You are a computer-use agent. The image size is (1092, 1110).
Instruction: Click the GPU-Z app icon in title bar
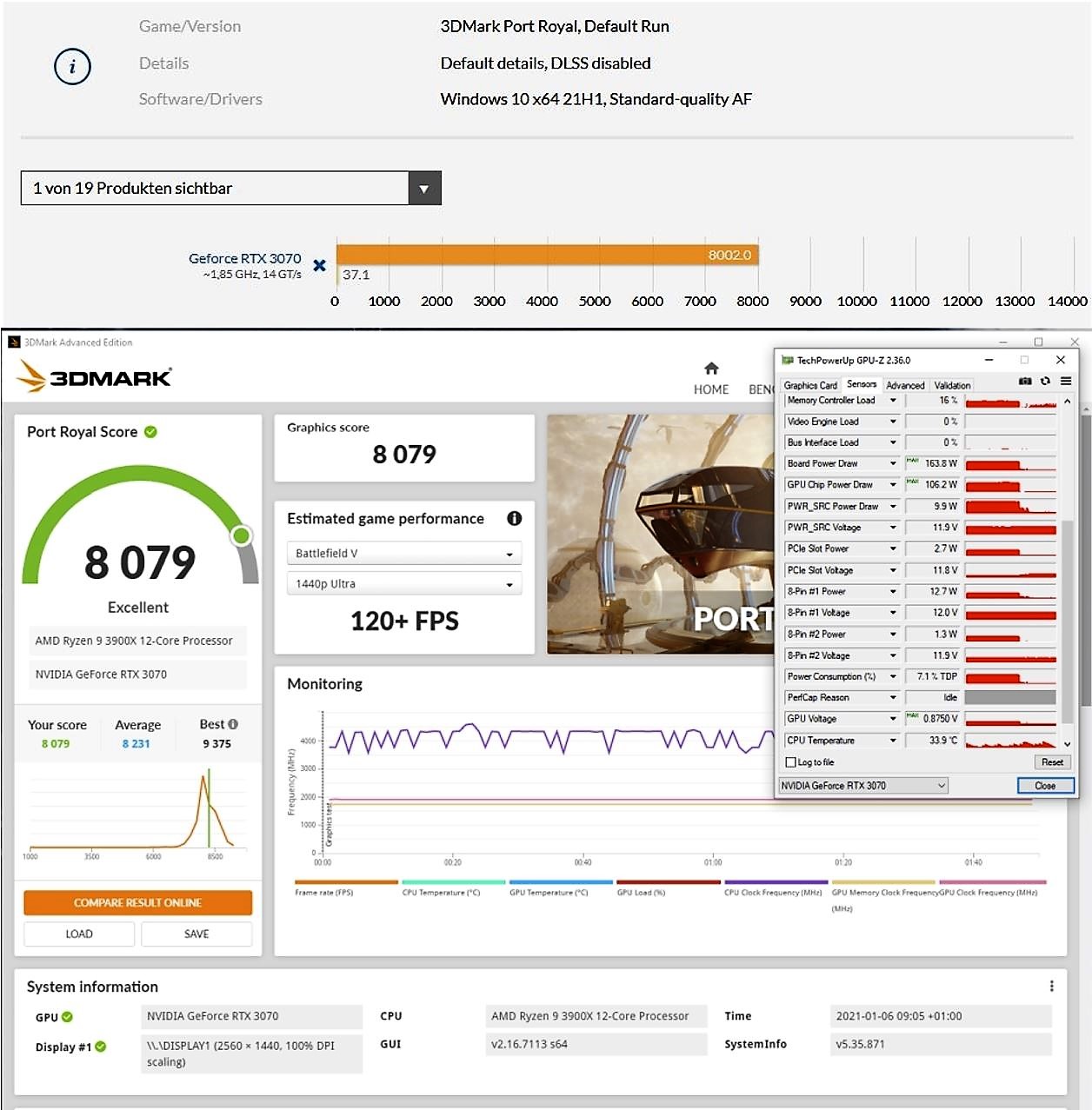(788, 360)
